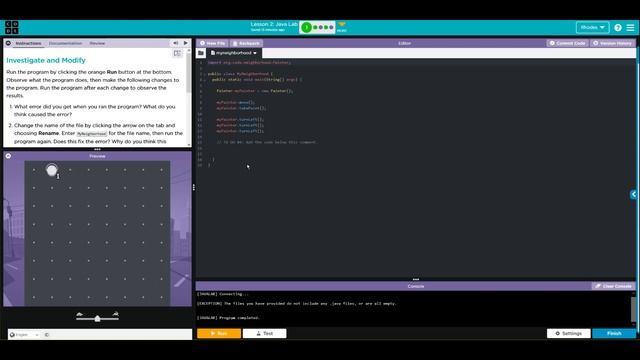Adjust the painter speed slider
640x360 pixels.
(x=97, y=318)
